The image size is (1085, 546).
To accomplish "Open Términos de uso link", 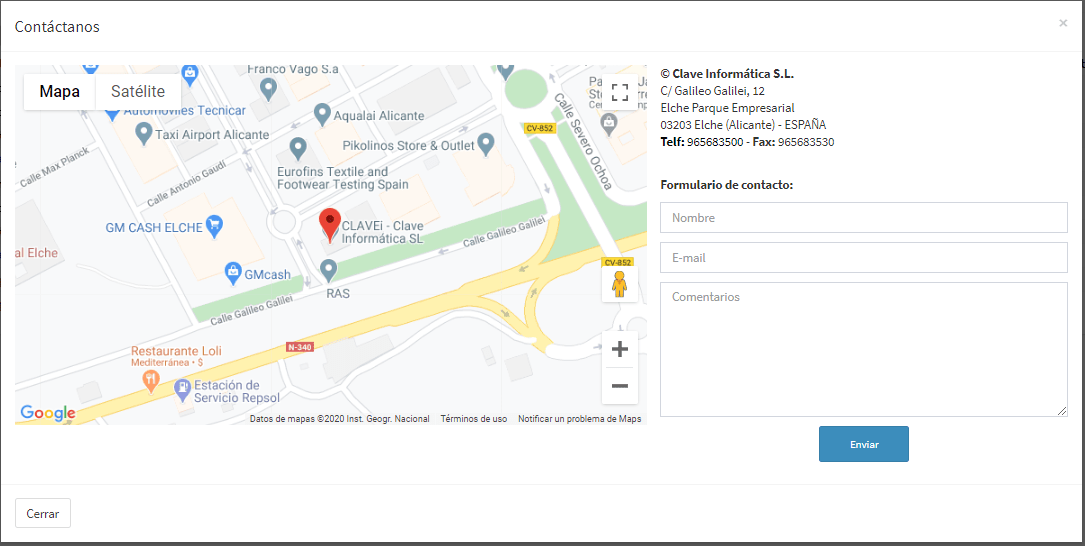I will pyautogui.click(x=473, y=419).
